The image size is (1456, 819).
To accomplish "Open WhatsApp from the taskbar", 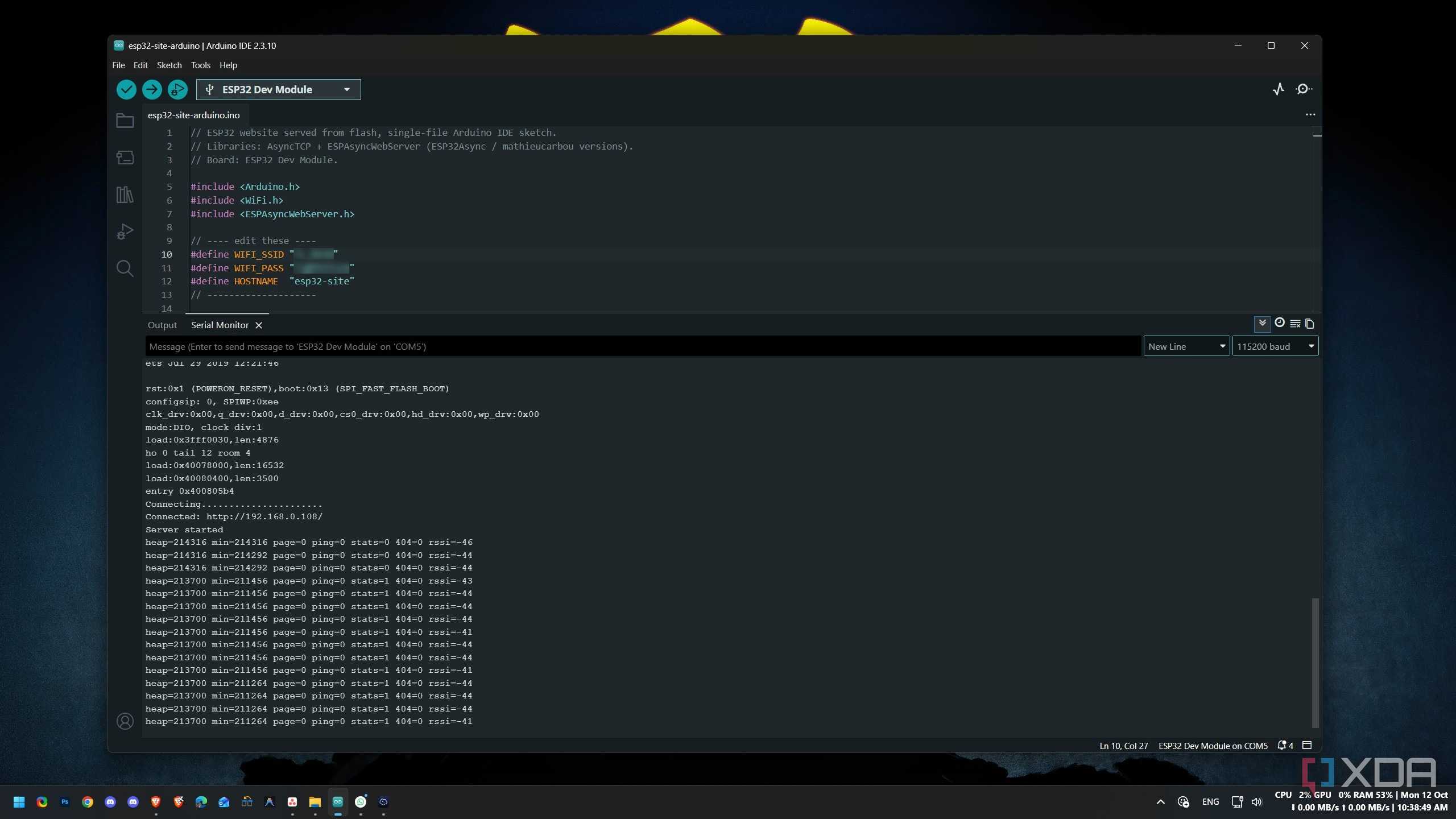I will (361, 802).
